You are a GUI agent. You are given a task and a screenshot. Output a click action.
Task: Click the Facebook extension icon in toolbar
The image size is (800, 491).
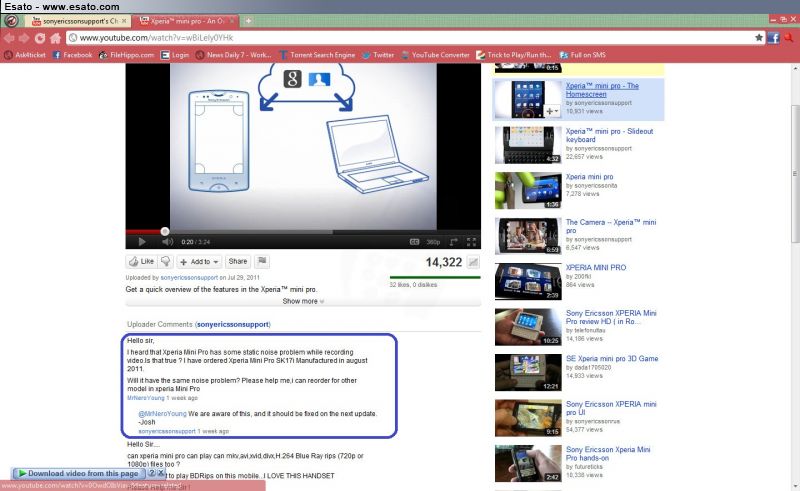[x=773, y=38]
